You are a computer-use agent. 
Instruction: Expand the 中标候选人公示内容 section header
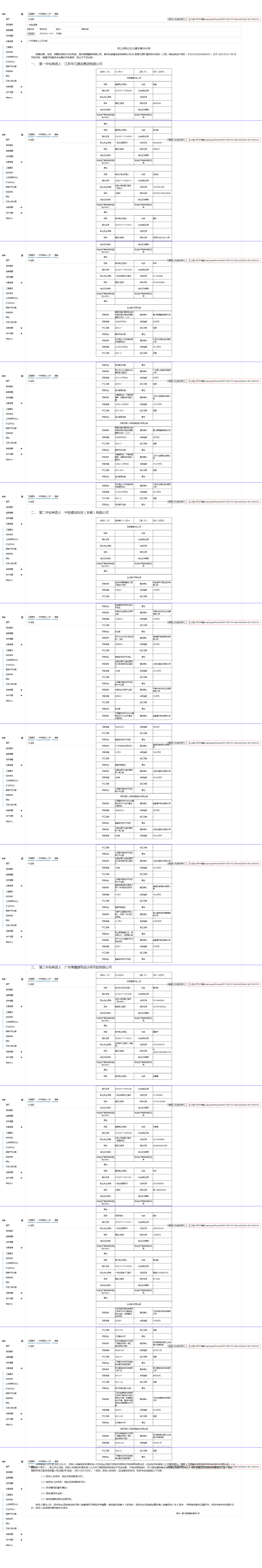pos(38,41)
